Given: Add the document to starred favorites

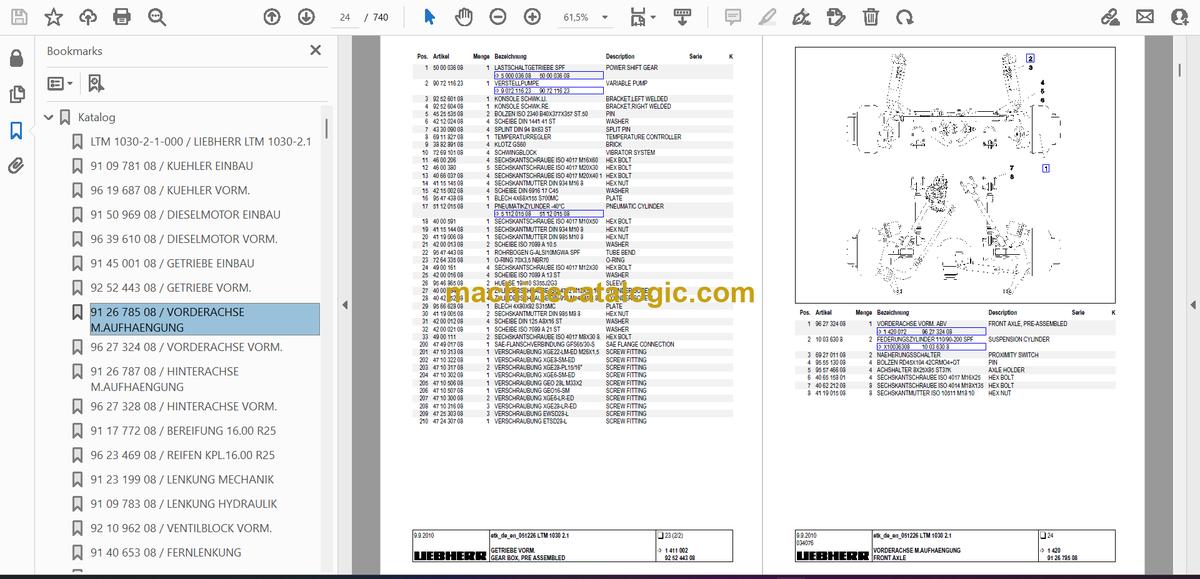Looking at the screenshot, I should 54,17.
